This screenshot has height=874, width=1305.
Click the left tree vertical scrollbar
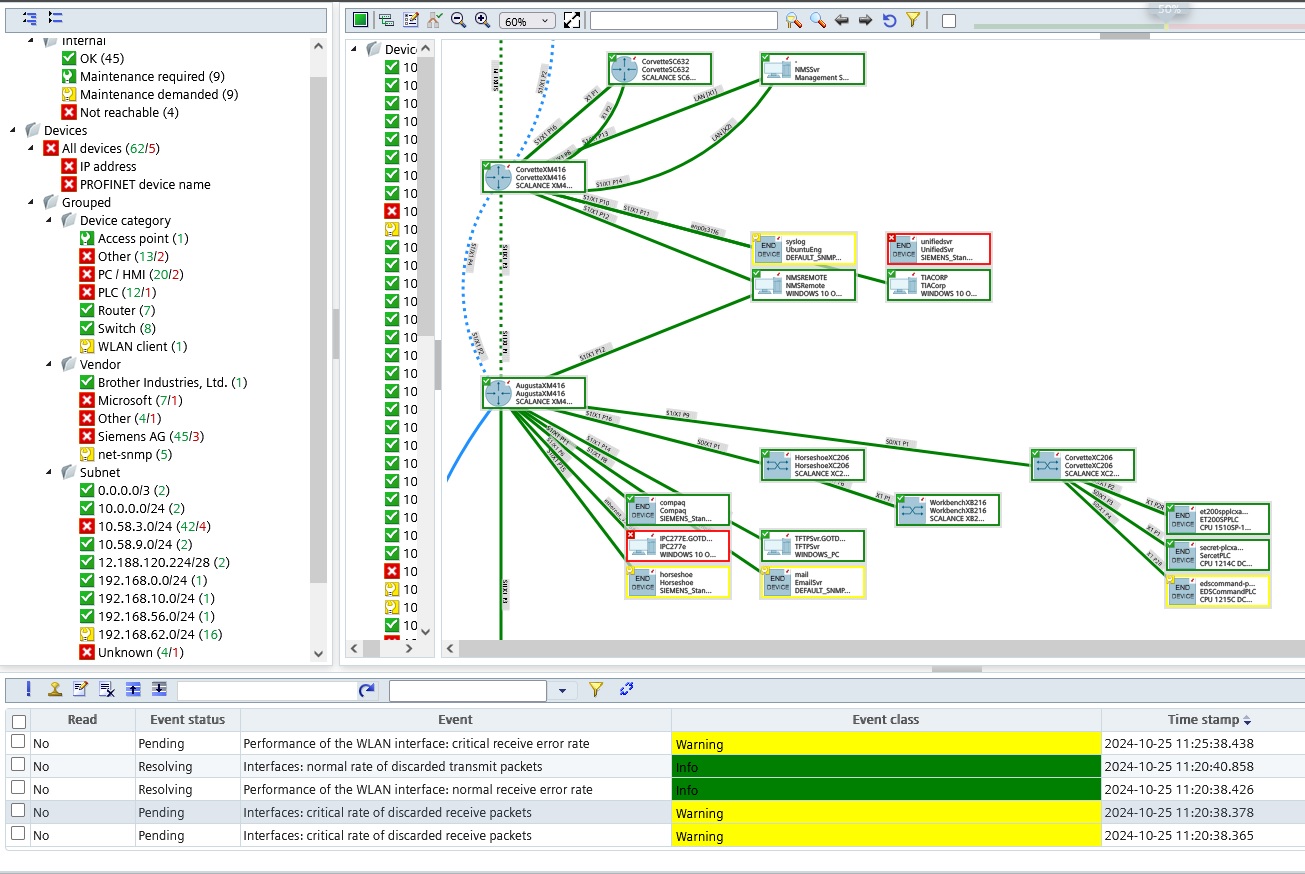[x=319, y=330]
